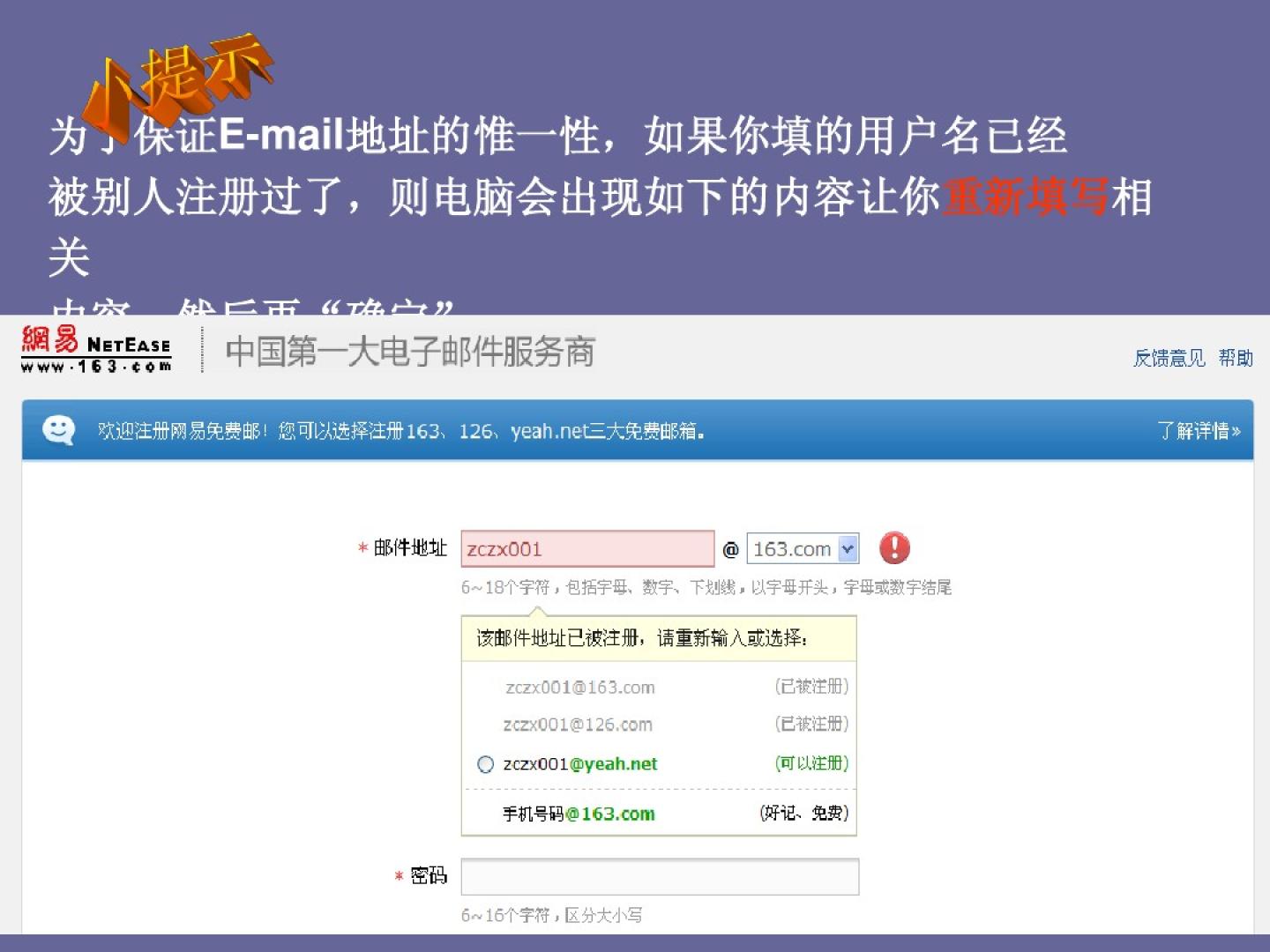
Task: Select the zczx001@yeah.net radio button
Action: tap(485, 764)
